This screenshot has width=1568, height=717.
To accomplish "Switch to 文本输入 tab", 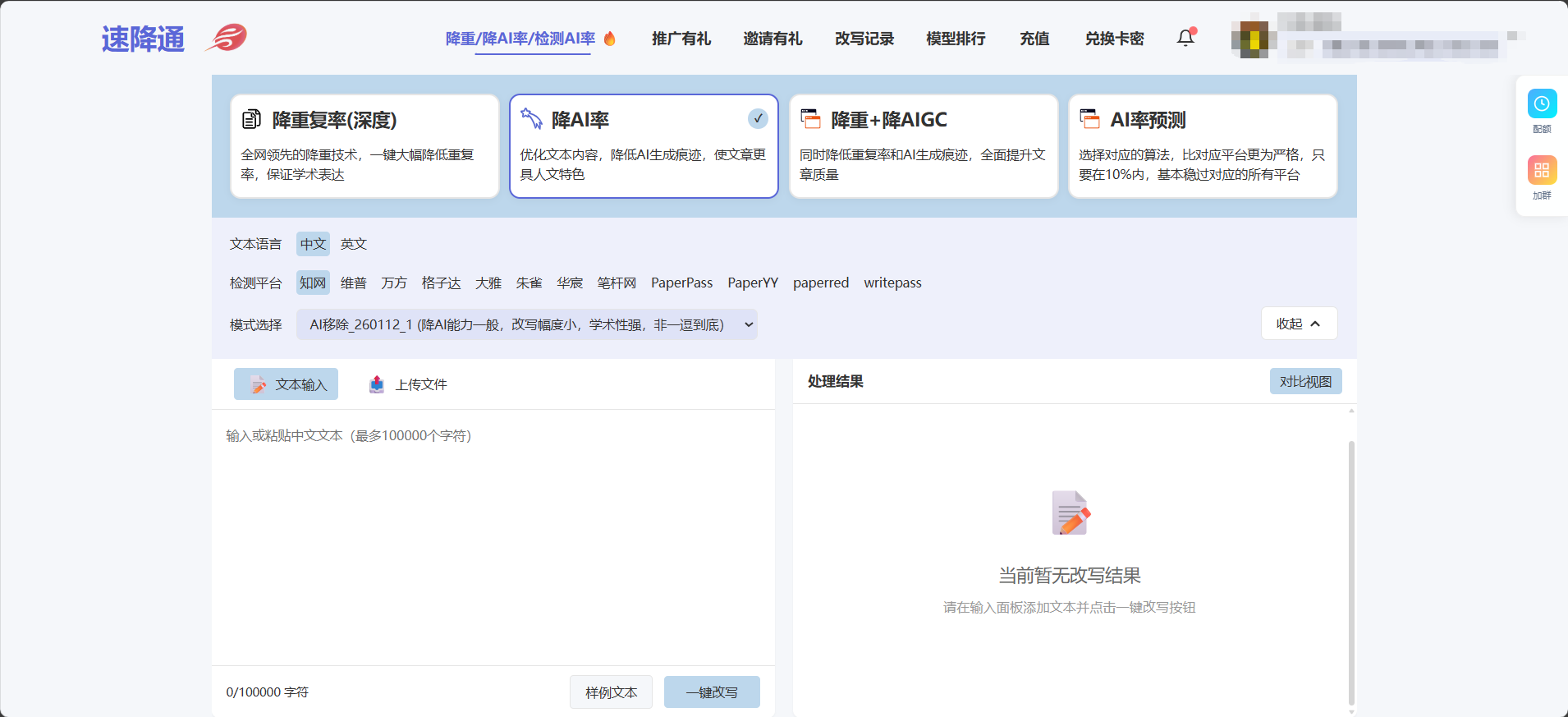I will point(286,384).
